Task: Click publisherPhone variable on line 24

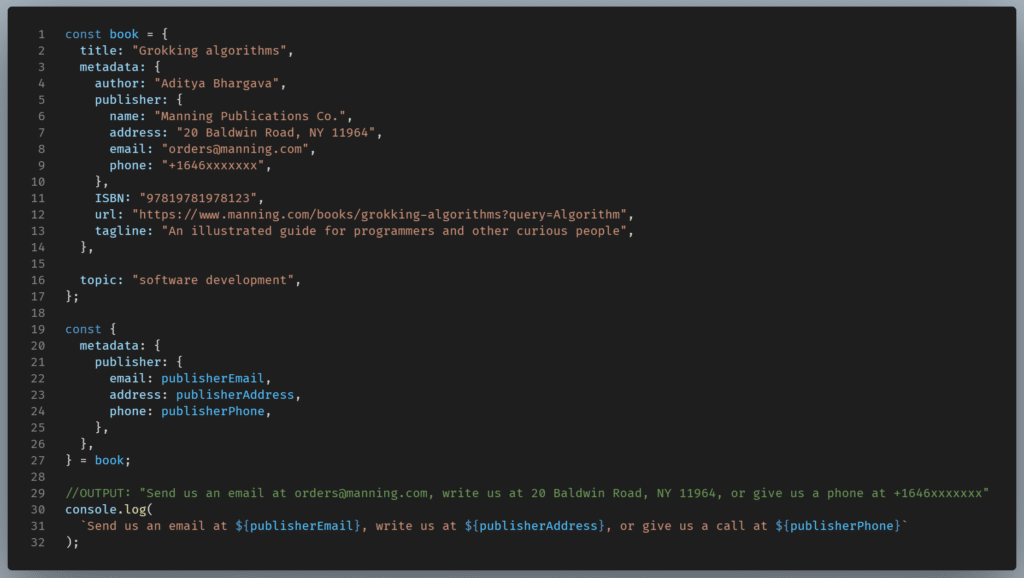Action: [215, 411]
